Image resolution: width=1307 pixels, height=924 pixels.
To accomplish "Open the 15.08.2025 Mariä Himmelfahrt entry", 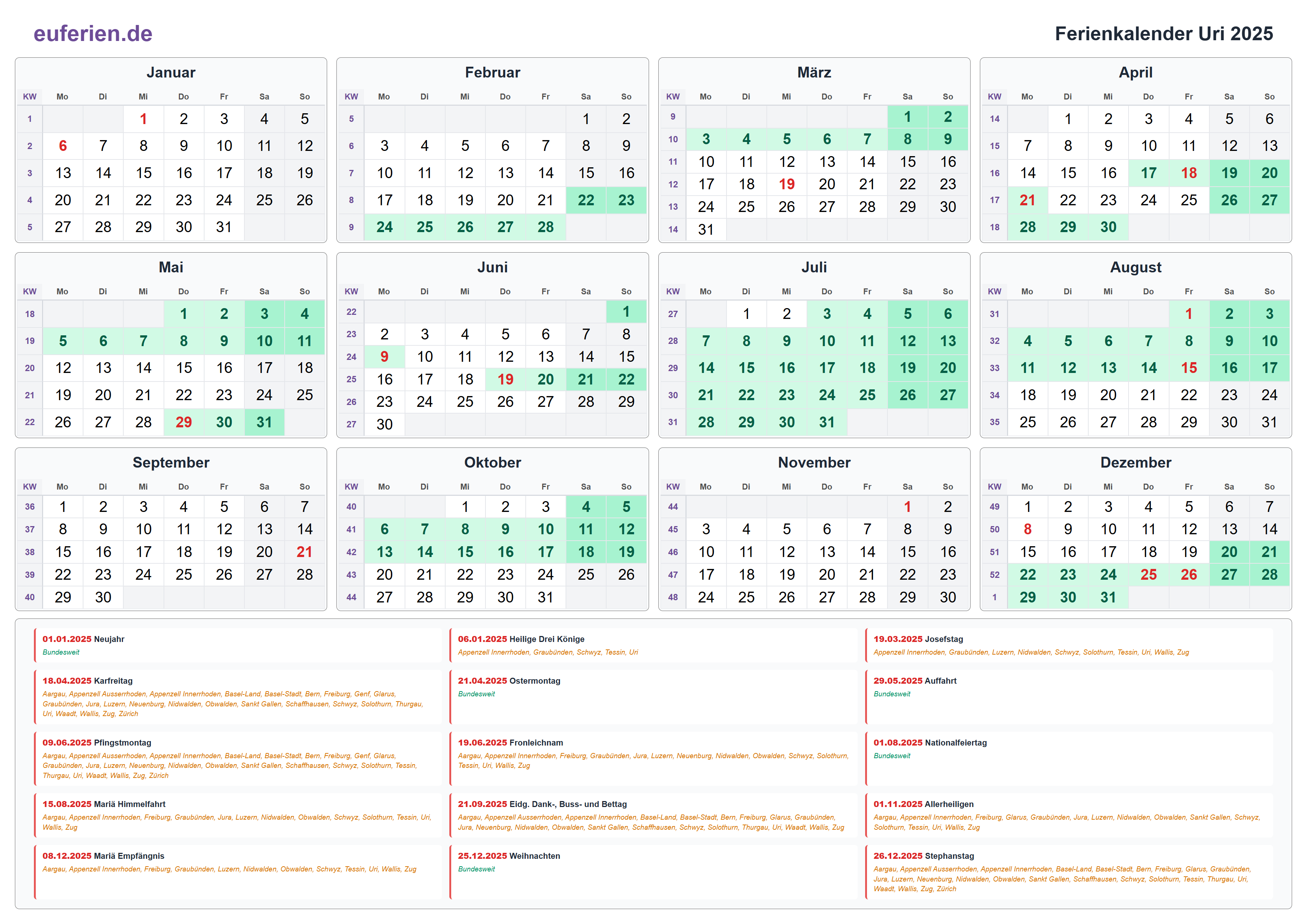I will coord(237,815).
